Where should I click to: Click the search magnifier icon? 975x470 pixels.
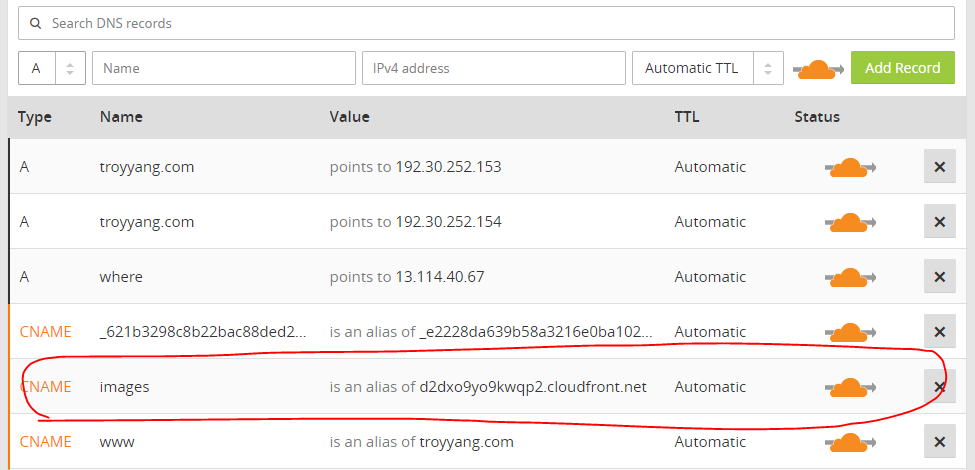[x=35, y=22]
